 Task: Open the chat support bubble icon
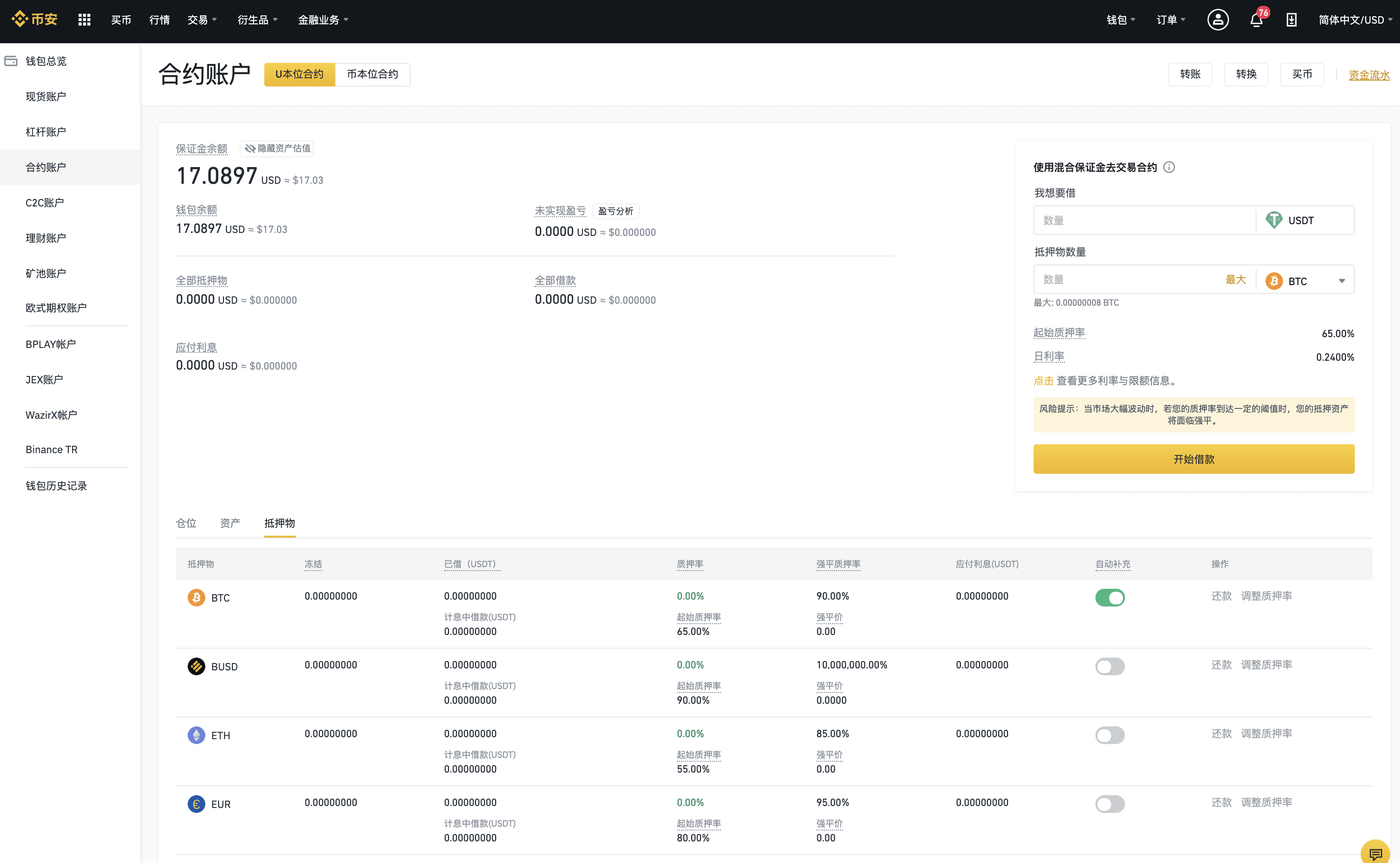point(1375,853)
